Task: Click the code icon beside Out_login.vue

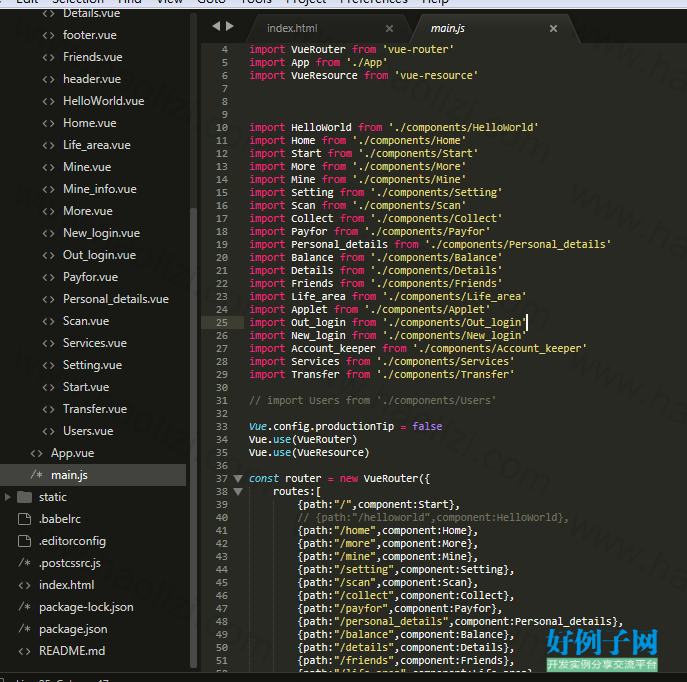Action: [x=49, y=255]
